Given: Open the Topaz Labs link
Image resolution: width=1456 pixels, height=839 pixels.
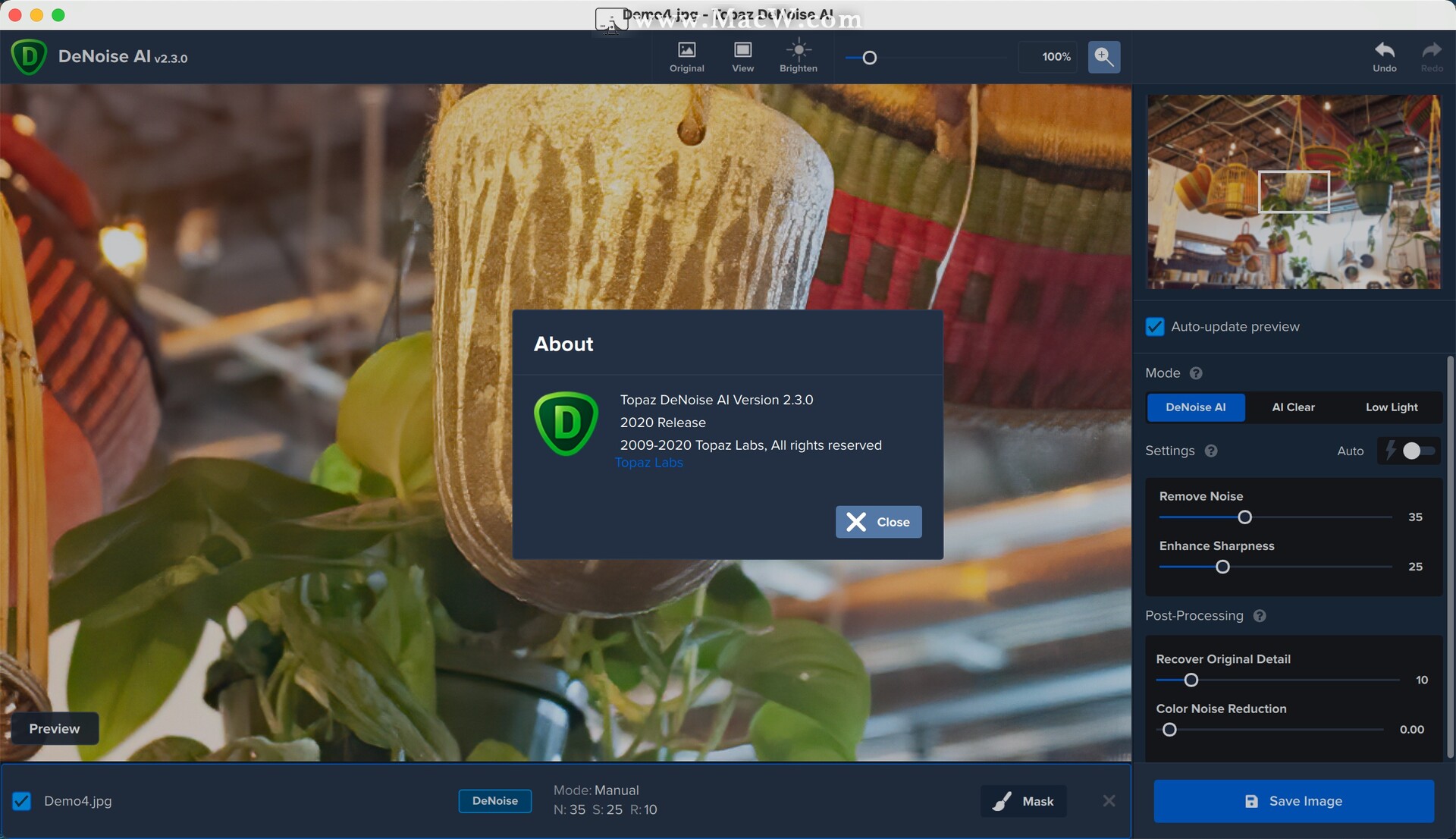Looking at the screenshot, I should coord(648,463).
